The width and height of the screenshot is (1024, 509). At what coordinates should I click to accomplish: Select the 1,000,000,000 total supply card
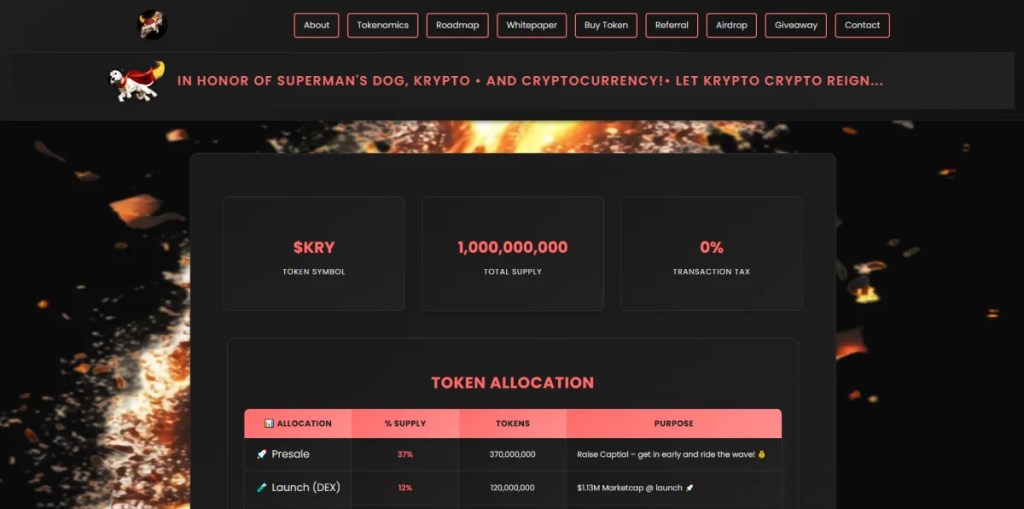click(512, 254)
